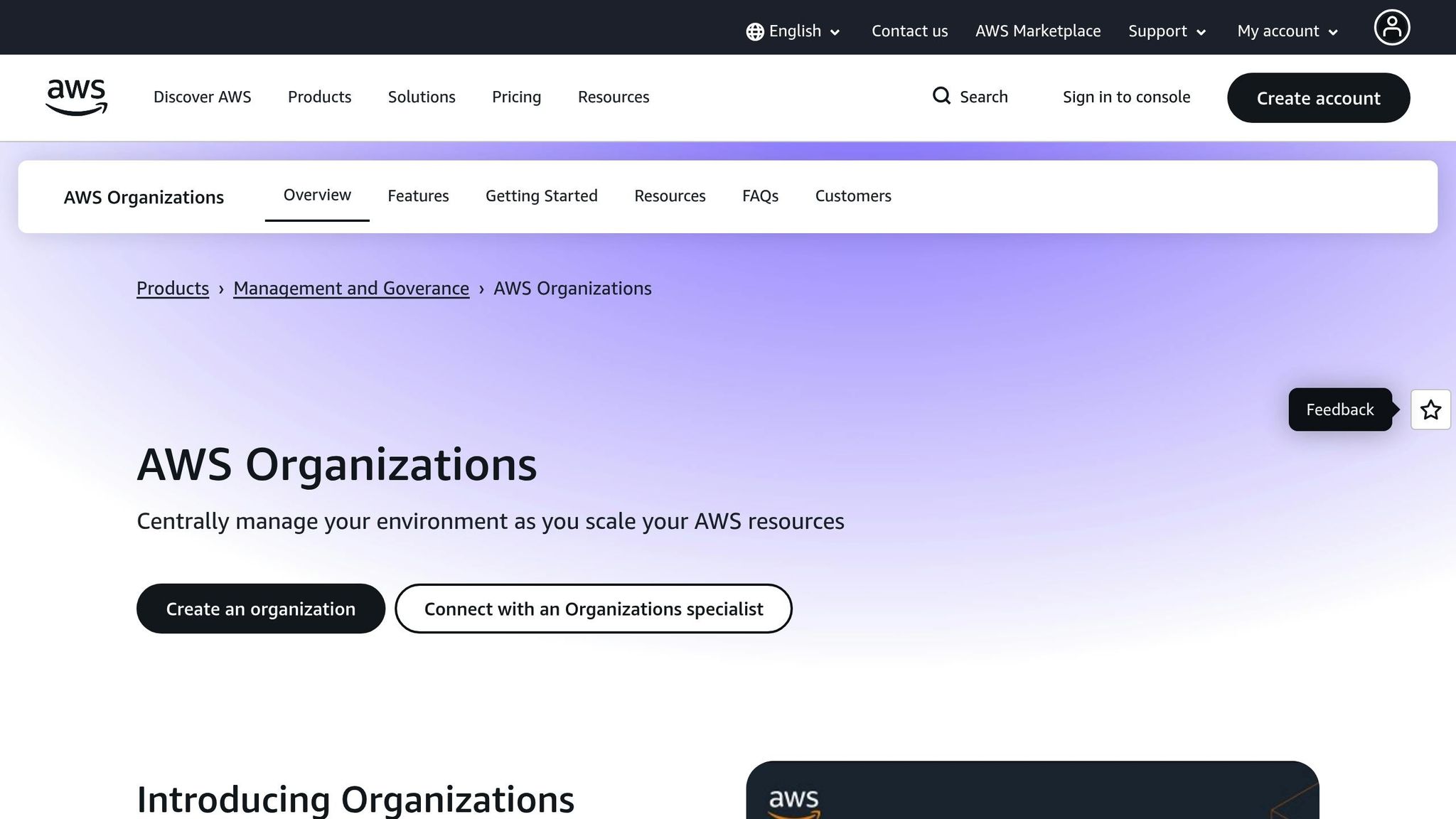This screenshot has width=1456, height=819.
Task: Expand the English language dropdown
Action: click(793, 31)
